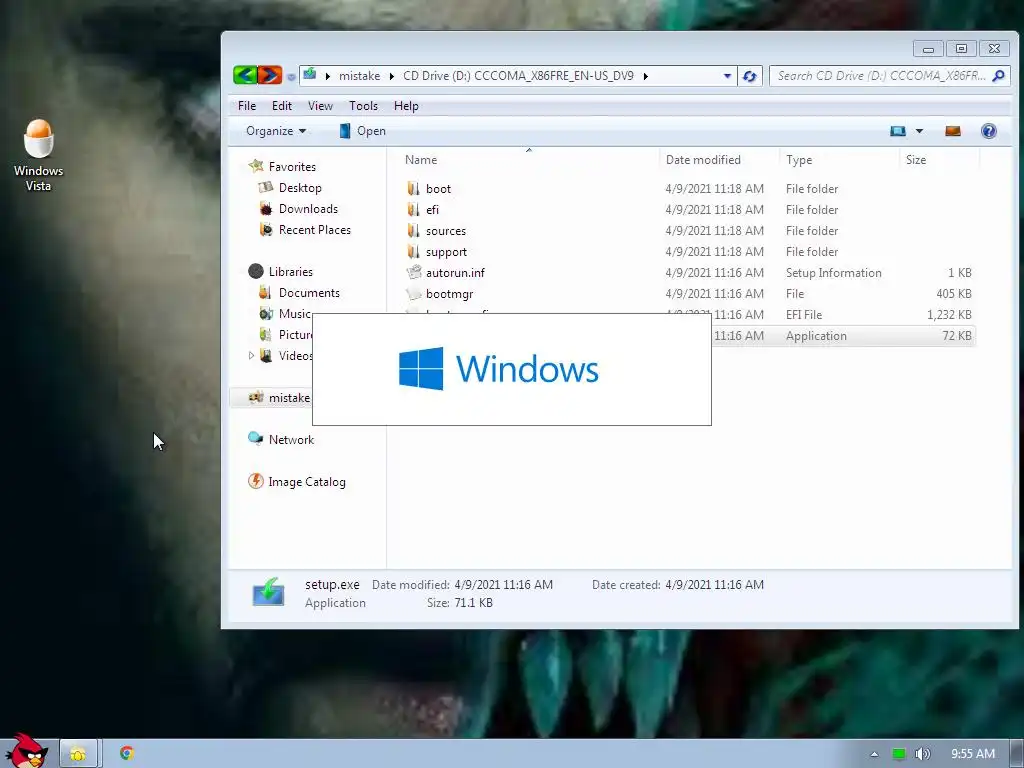Viewport: 1024px width, 768px height.
Task: Select the efi folder icon
Action: click(413, 210)
